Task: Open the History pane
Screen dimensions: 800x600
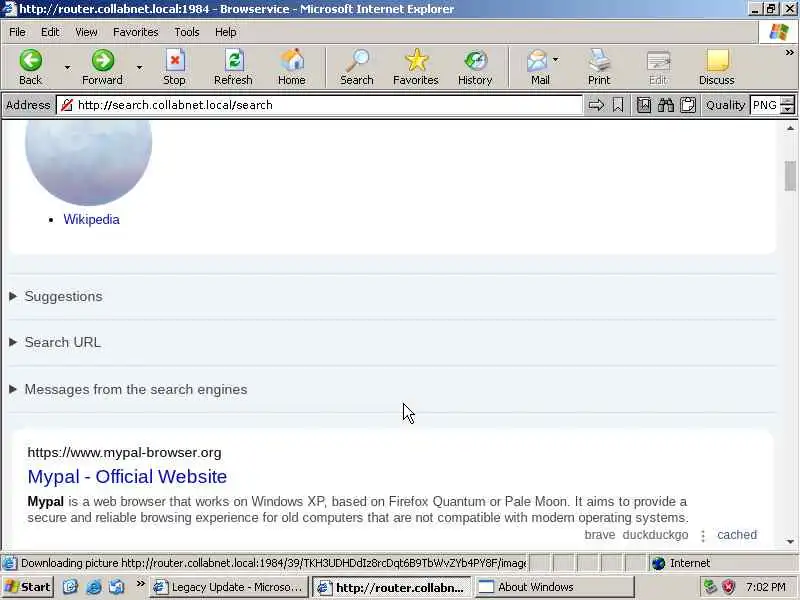Action: pyautogui.click(x=475, y=67)
